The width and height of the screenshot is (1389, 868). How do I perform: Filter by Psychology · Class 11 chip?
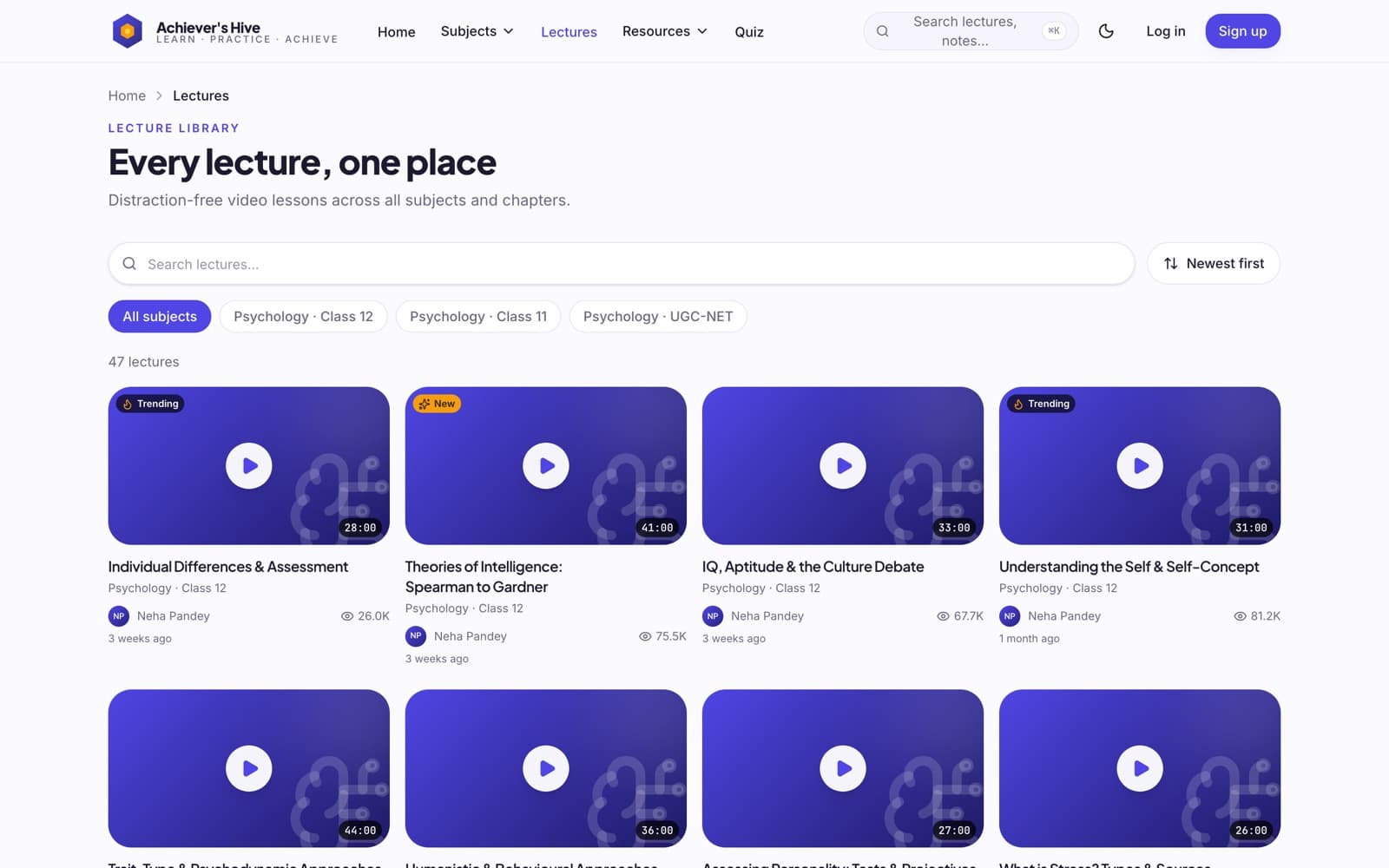click(478, 317)
